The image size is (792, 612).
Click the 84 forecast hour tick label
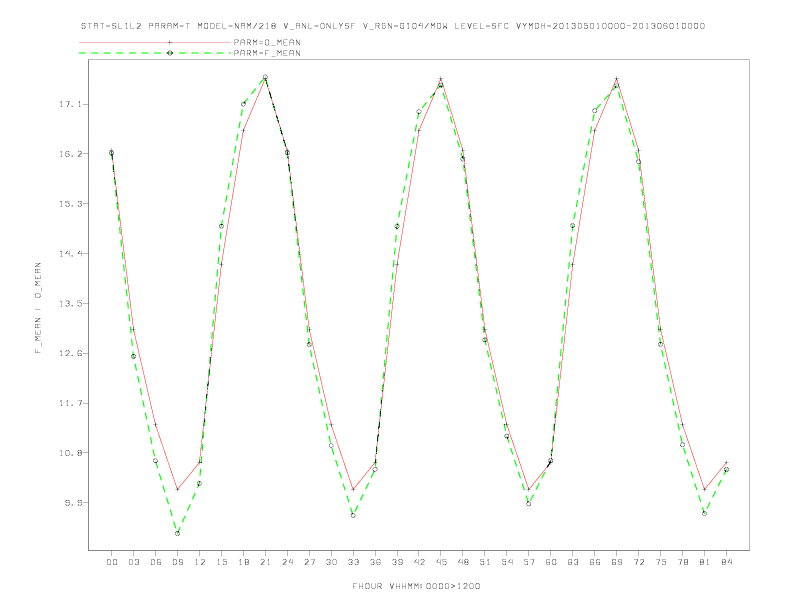point(726,562)
